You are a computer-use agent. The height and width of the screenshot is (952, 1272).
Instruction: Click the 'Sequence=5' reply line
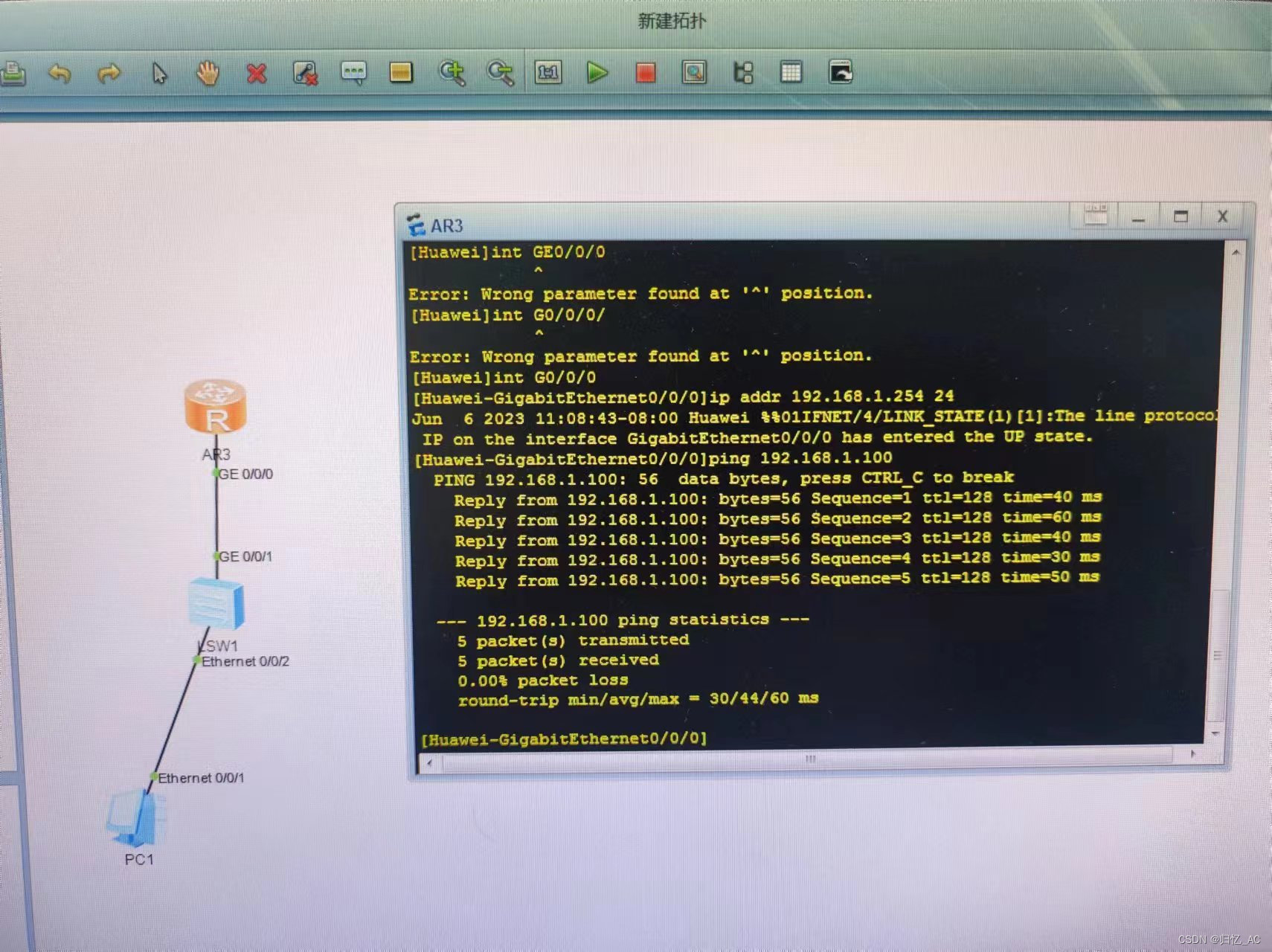pyautogui.click(x=777, y=579)
